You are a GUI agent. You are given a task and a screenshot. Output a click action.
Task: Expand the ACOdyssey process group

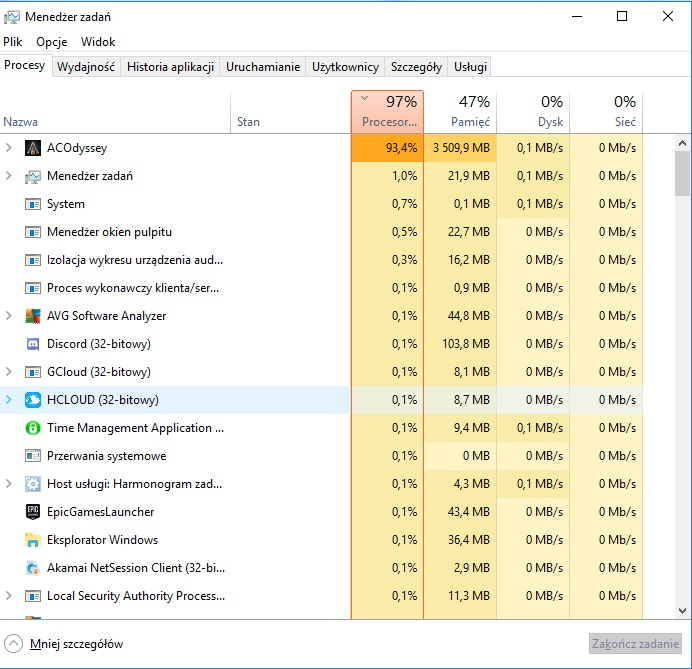[x=8, y=148]
